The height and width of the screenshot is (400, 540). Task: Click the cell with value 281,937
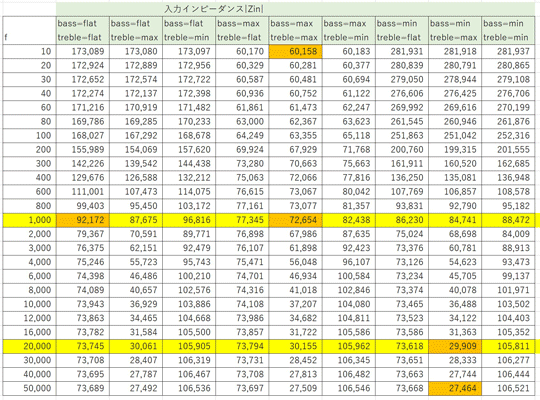[x=508, y=51]
